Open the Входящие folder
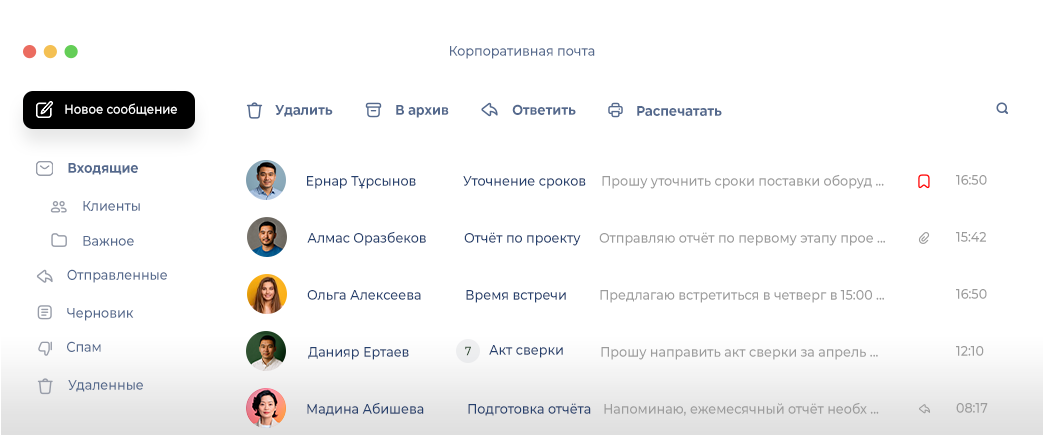Viewport: 1044px width, 436px height. pyautogui.click(x=102, y=168)
